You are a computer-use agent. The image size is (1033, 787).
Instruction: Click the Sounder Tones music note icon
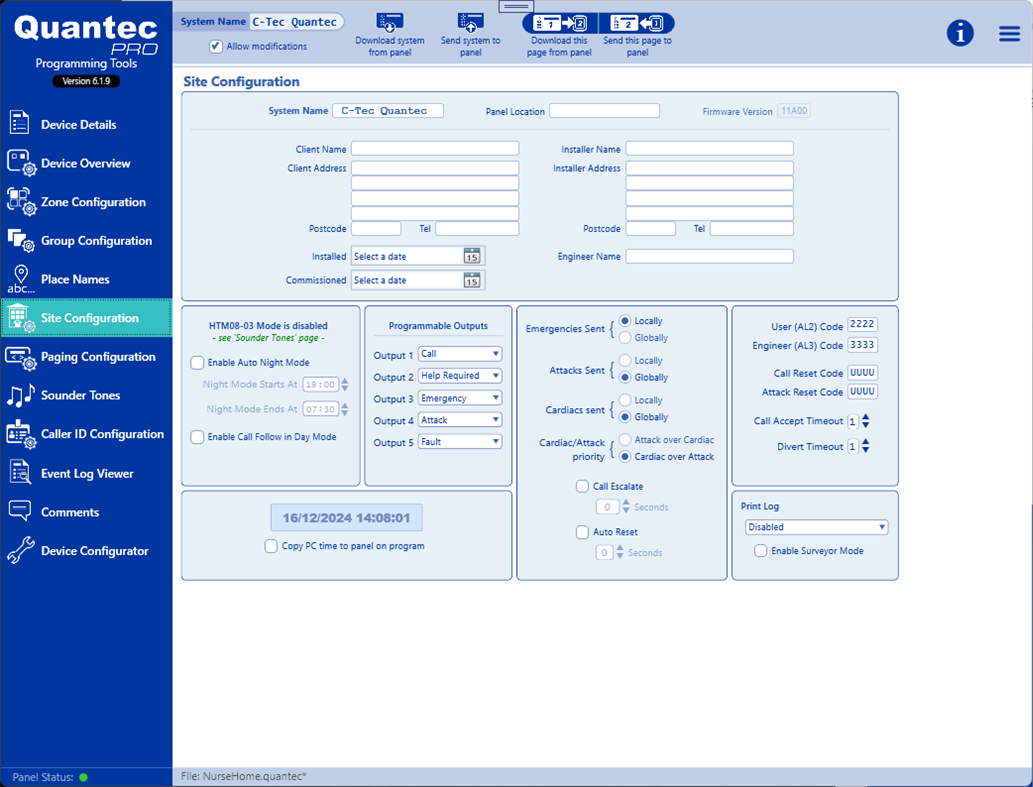click(20, 395)
